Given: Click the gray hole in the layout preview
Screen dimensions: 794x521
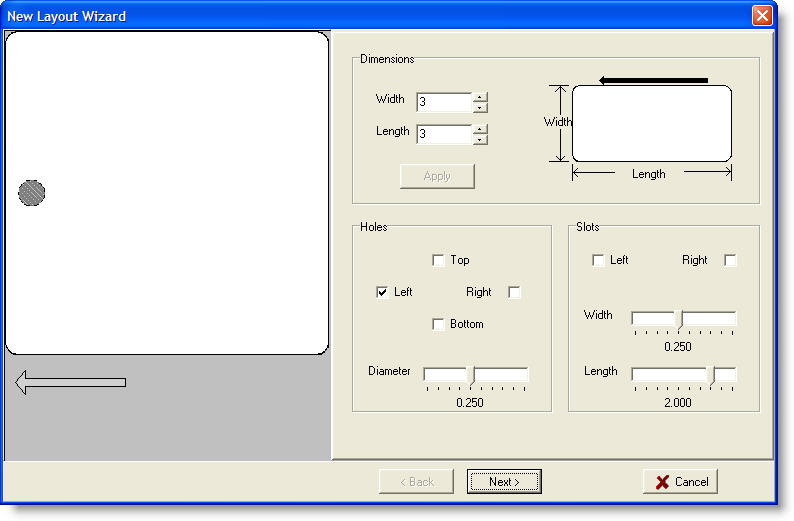Looking at the screenshot, I should click(31, 193).
